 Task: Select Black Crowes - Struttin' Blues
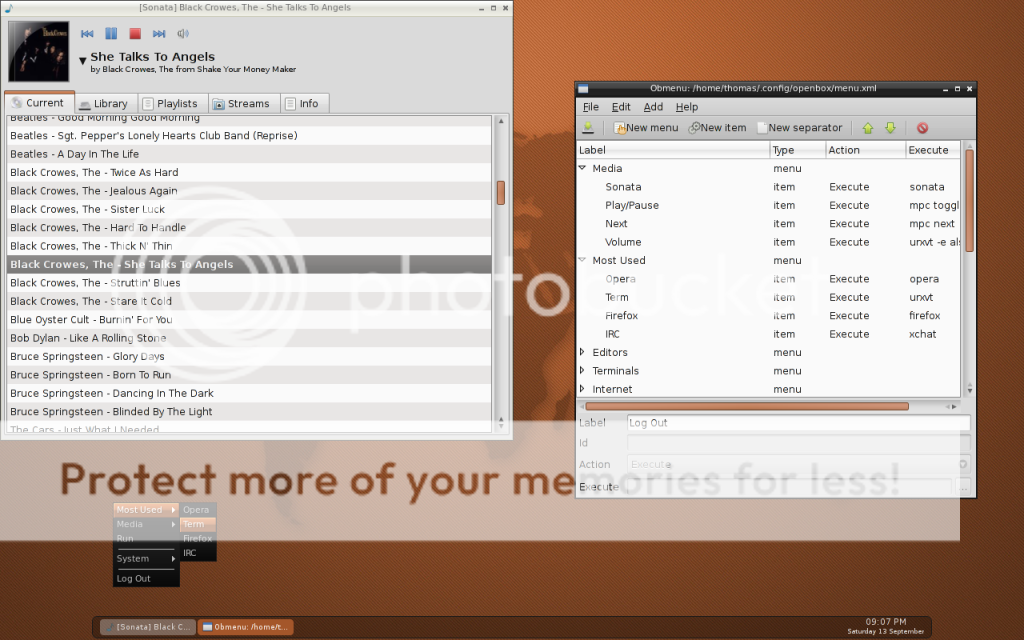(x=249, y=283)
